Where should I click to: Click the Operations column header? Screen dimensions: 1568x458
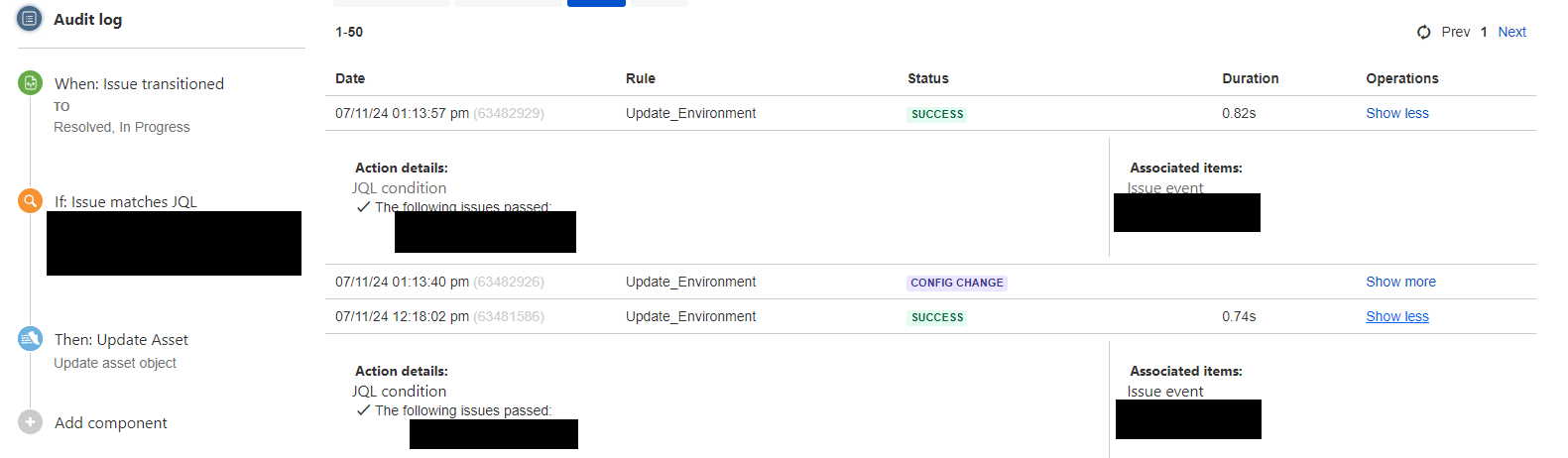point(1402,78)
